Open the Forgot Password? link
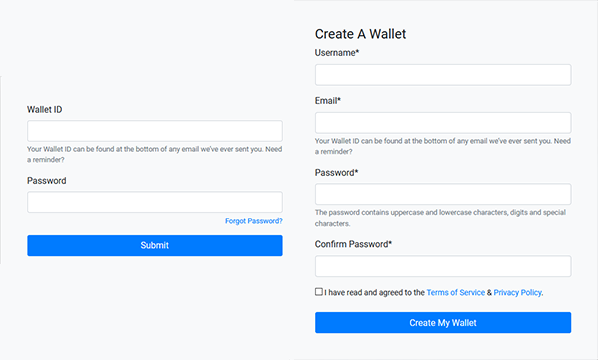598x360 pixels. click(254, 221)
